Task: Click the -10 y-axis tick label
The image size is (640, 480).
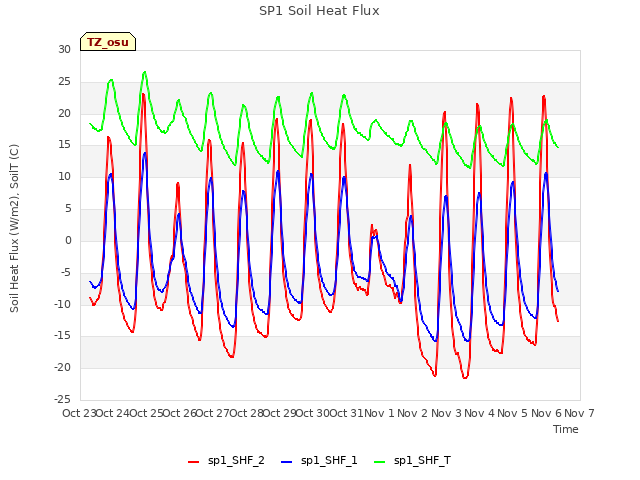Action: (63, 304)
